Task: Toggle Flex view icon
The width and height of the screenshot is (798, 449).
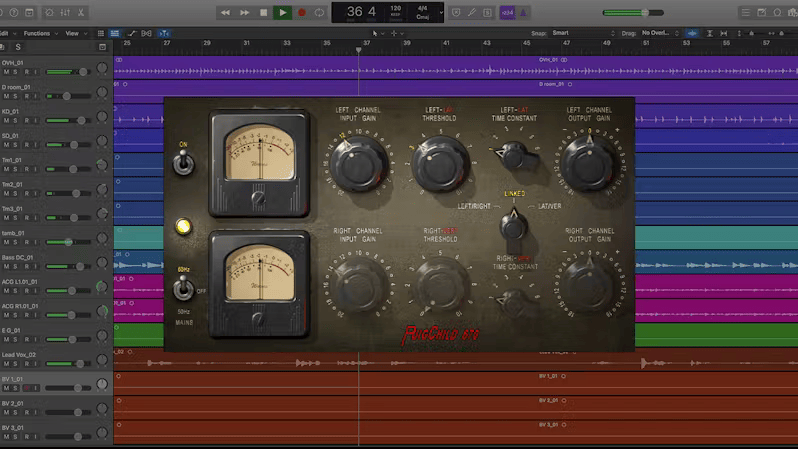Action: 147,34
